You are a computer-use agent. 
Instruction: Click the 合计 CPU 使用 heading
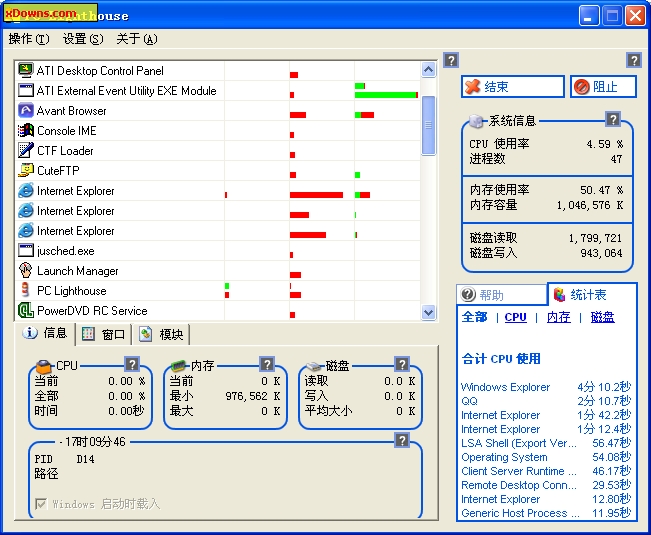(501, 359)
